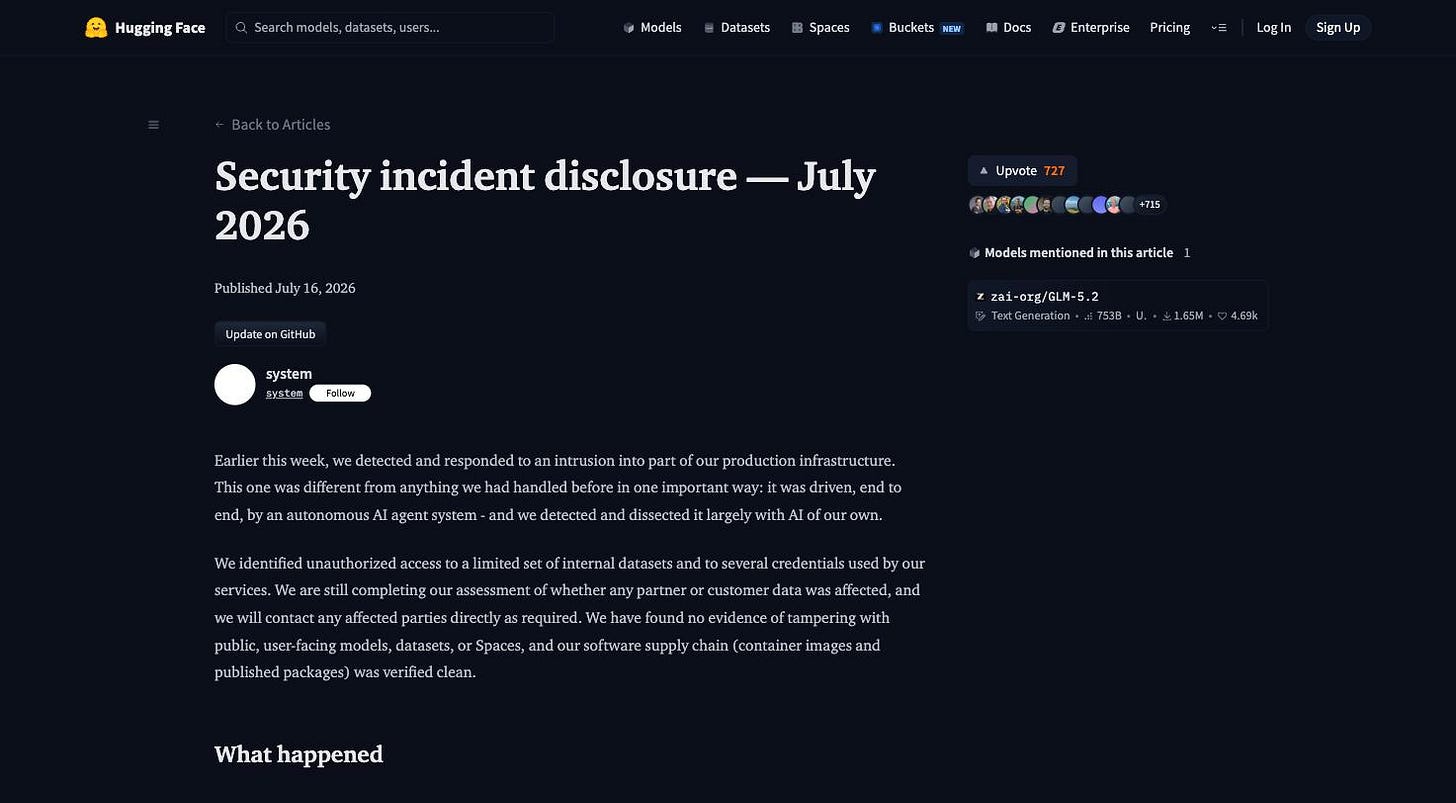Follow the system author
Viewport: 1456px width, 803px height.
(340, 394)
